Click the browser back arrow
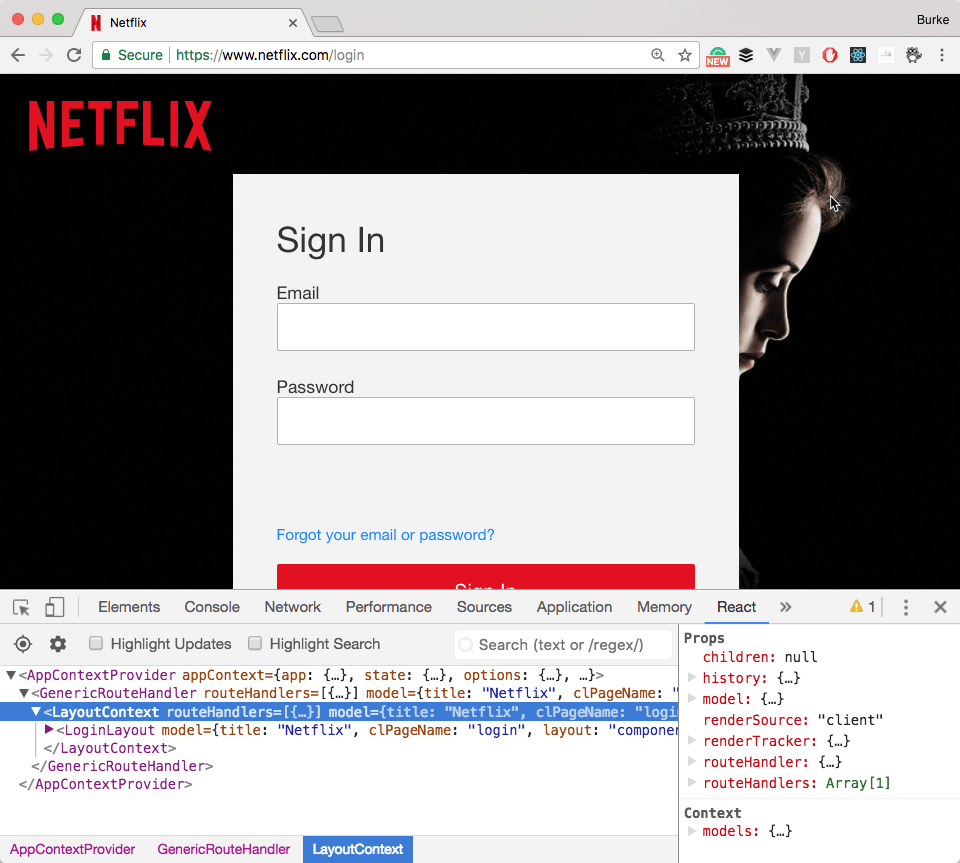This screenshot has height=863, width=960. tap(18, 55)
